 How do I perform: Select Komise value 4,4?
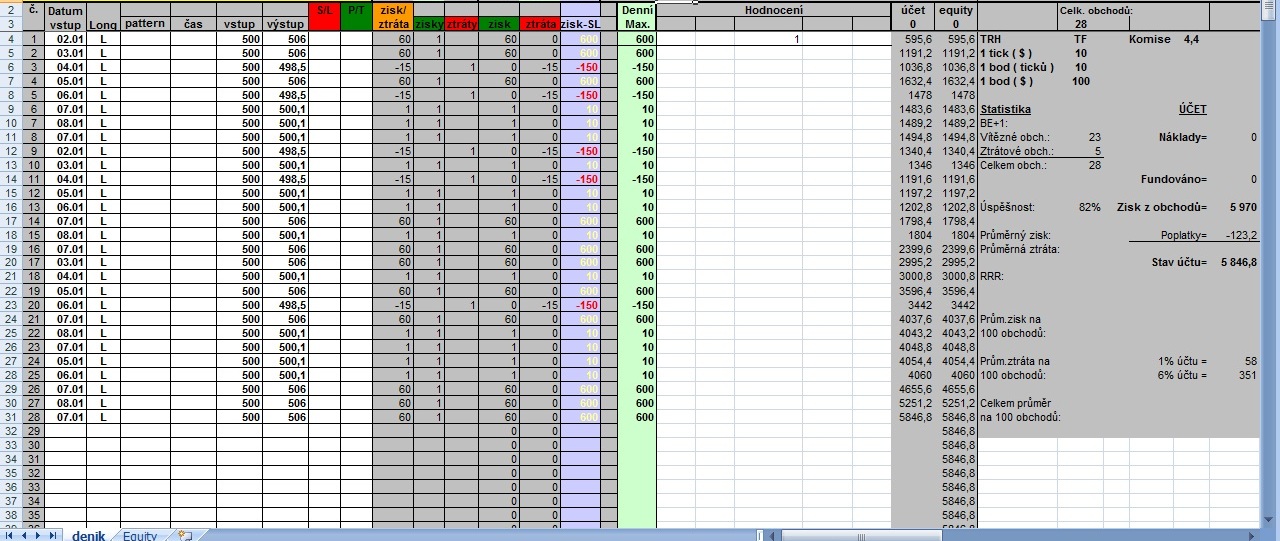tap(1189, 38)
